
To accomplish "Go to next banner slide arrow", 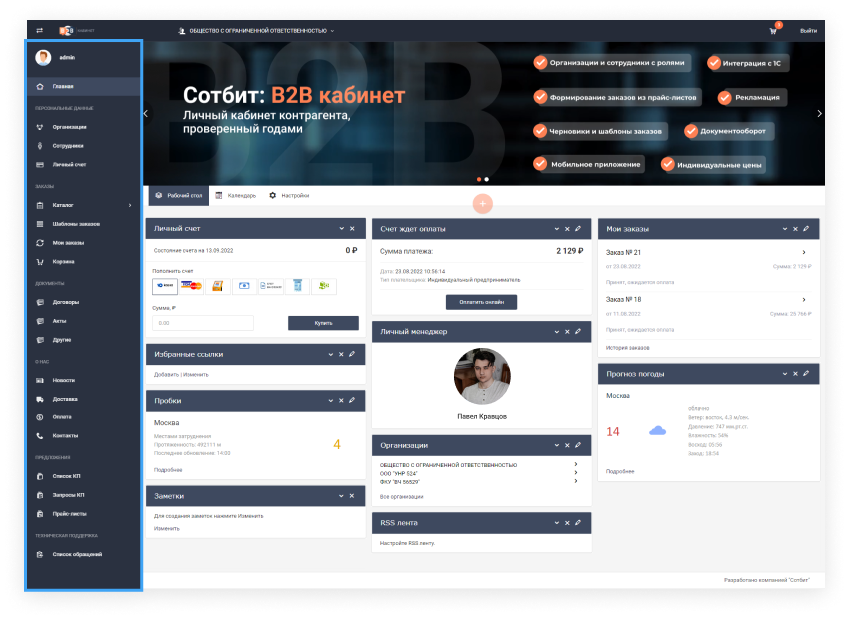I will 820,113.
